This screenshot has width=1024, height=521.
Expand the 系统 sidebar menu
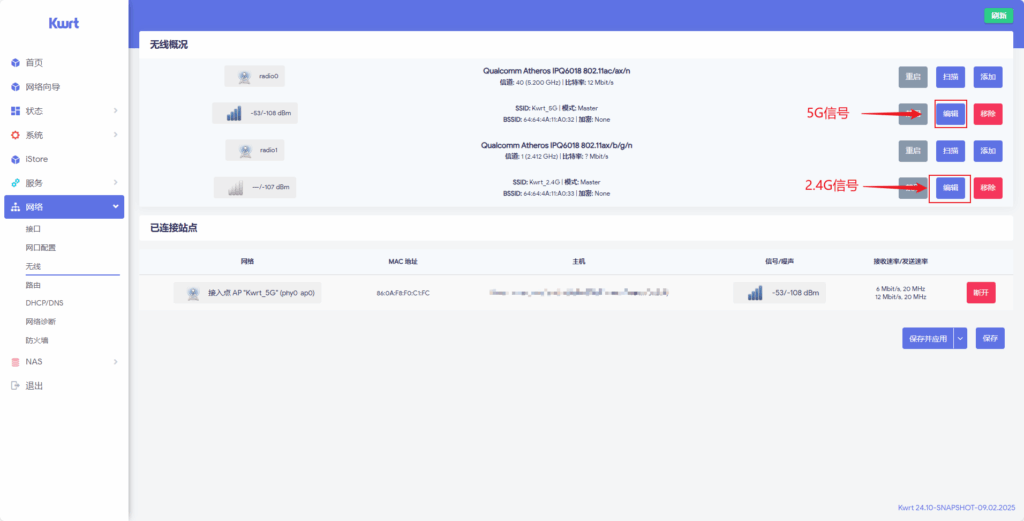pyautogui.click(x=115, y=135)
